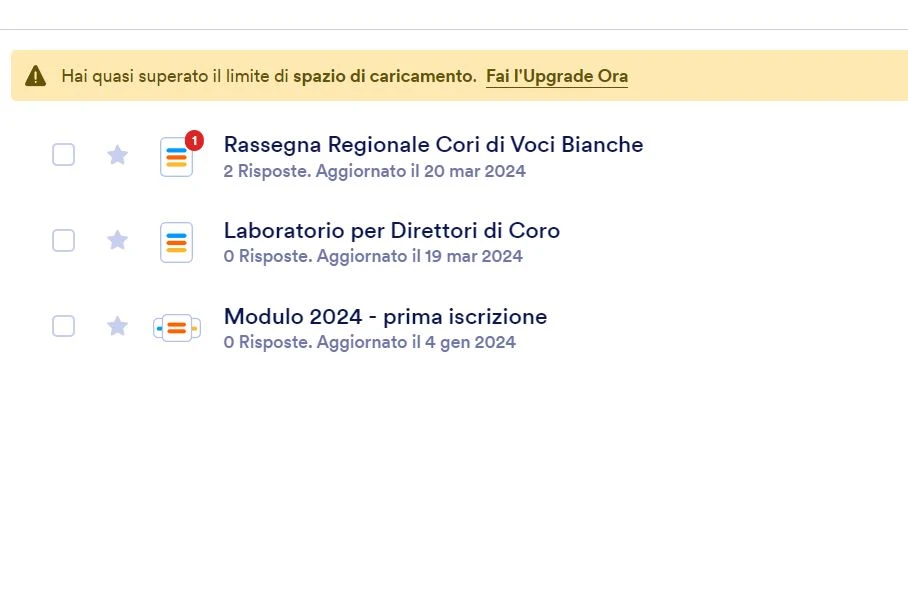Check the Laboratorio per Direttori checkbox
The width and height of the screenshot is (908, 611).
click(x=63, y=240)
